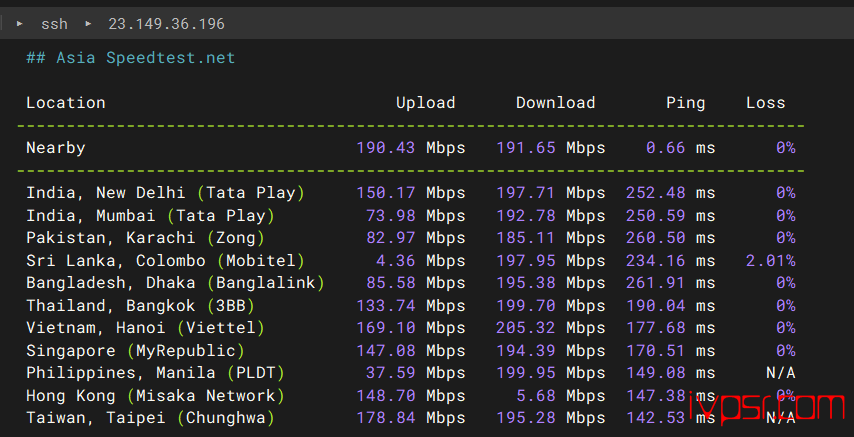Click Singapore download value 194.39
This screenshot has height=437, width=854.
(x=526, y=350)
